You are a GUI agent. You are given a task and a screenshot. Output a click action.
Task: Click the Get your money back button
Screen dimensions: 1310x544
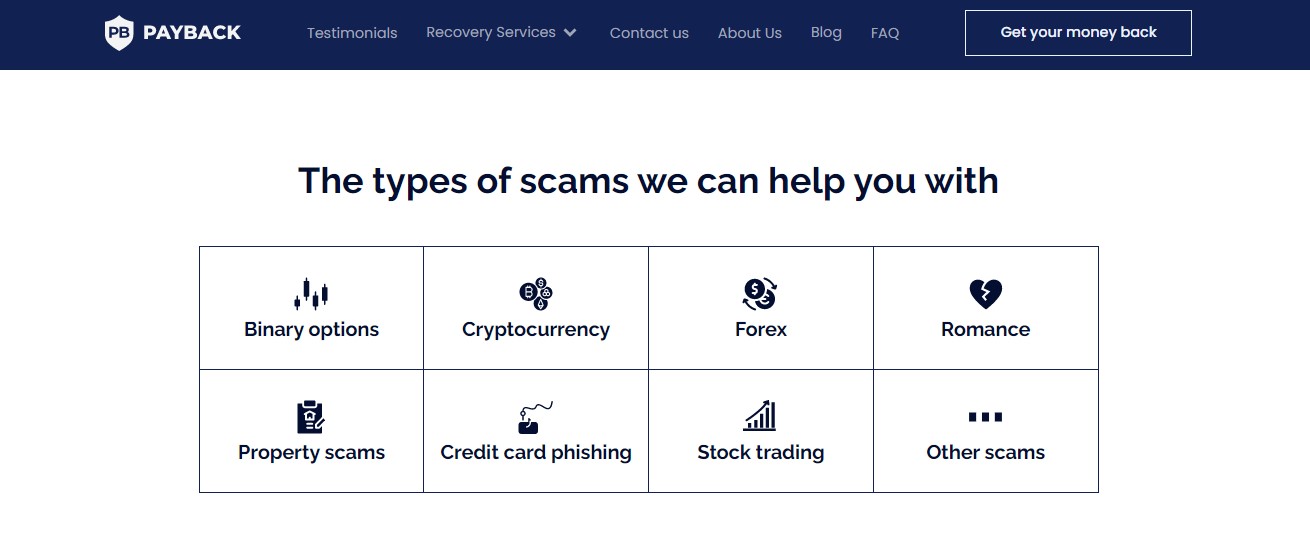point(1078,33)
